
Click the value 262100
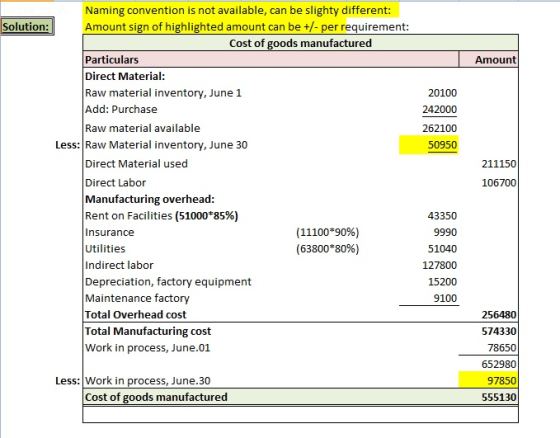[439, 128]
